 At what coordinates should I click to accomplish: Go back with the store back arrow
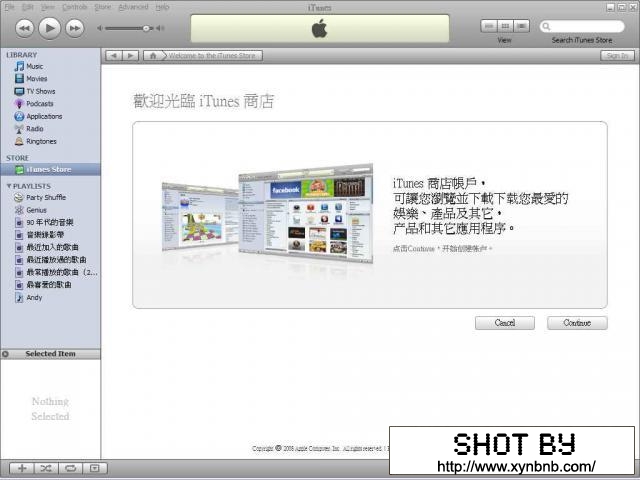click(114, 56)
